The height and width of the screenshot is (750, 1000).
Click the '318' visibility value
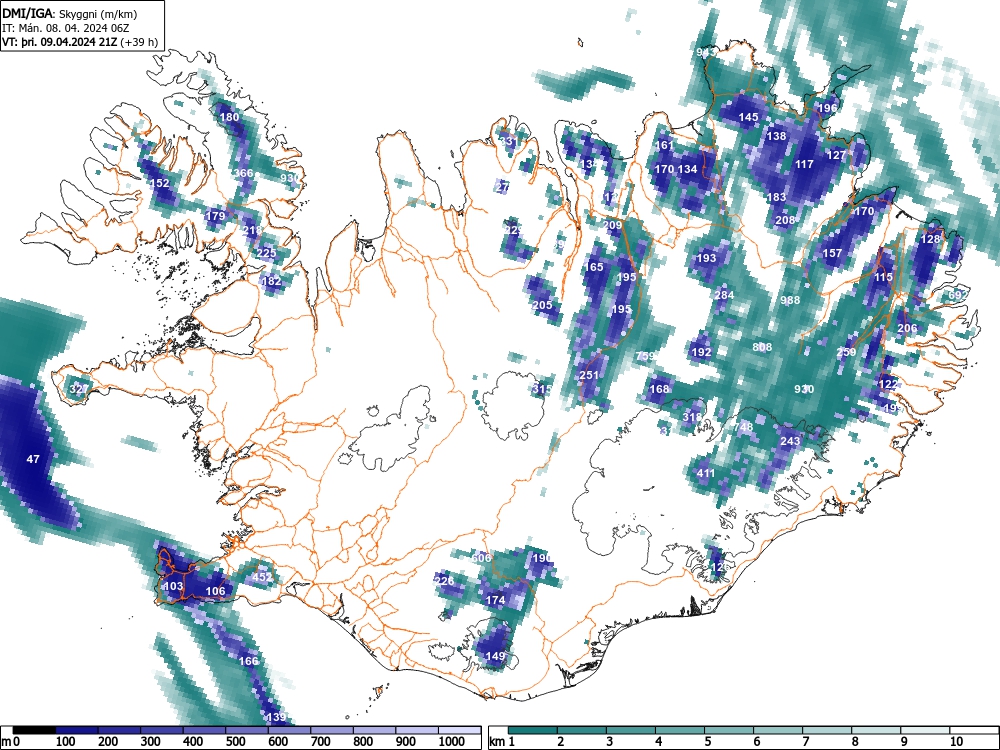pos(692,417)
